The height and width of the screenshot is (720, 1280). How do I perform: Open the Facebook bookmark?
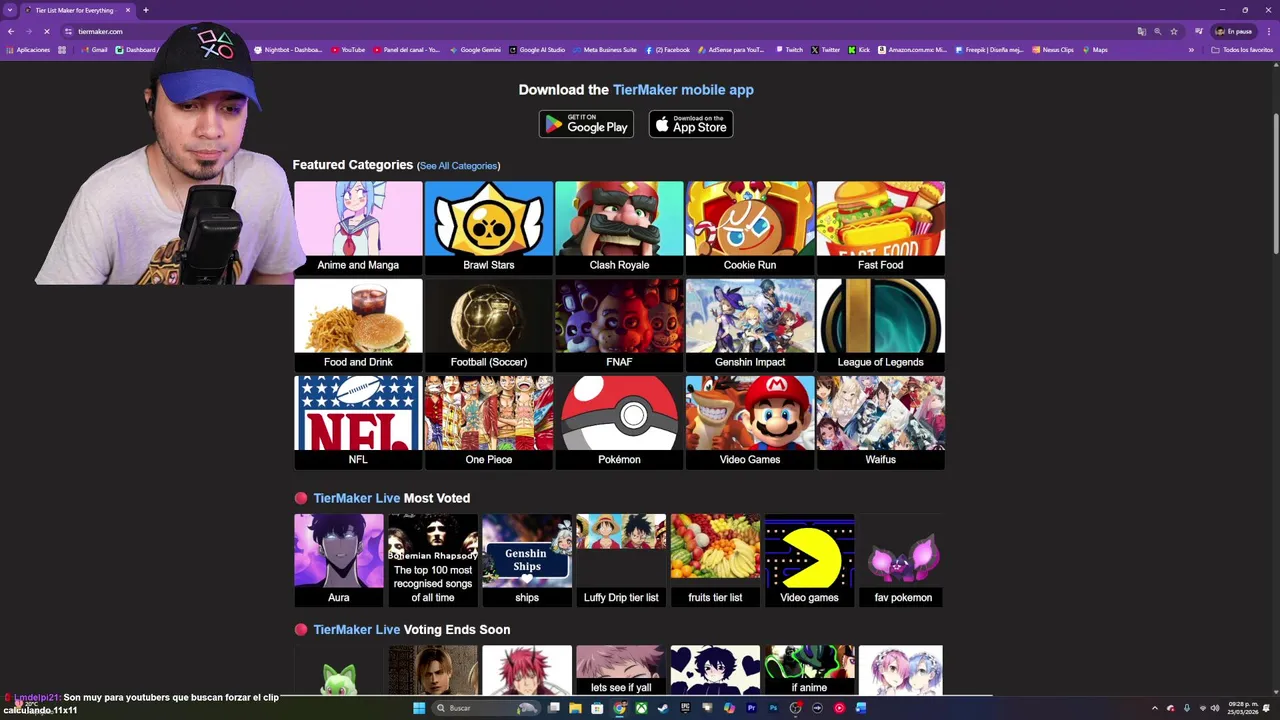[668, 50]
